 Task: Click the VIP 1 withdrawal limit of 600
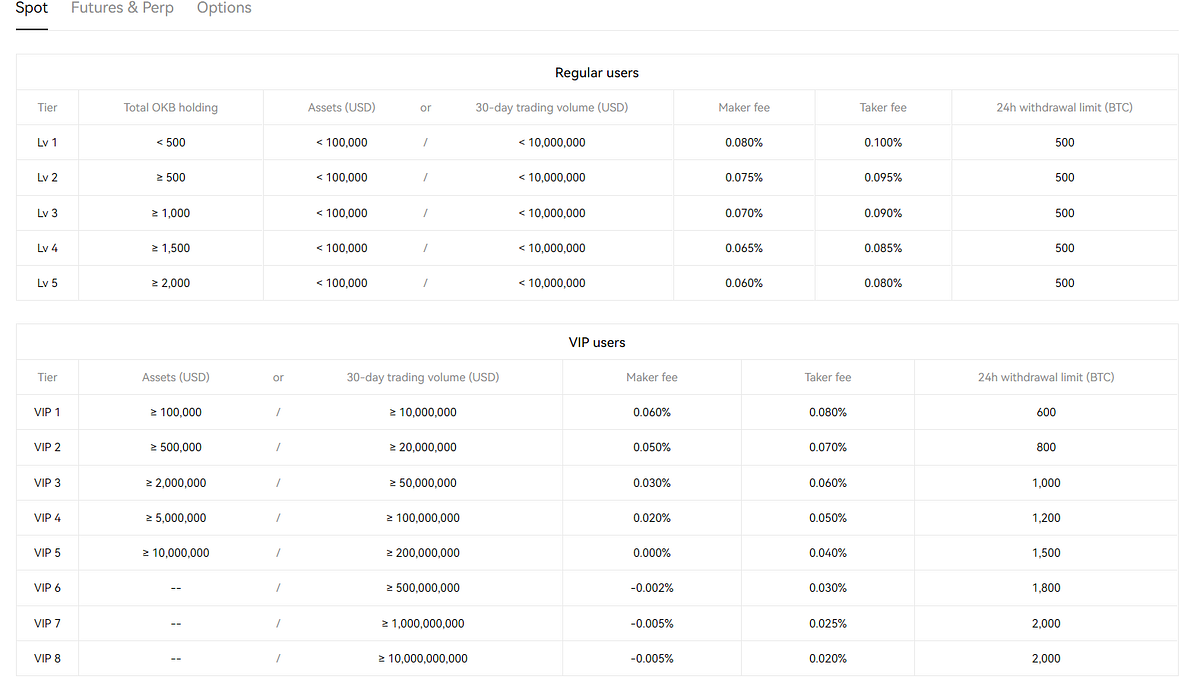(1045, 412)
